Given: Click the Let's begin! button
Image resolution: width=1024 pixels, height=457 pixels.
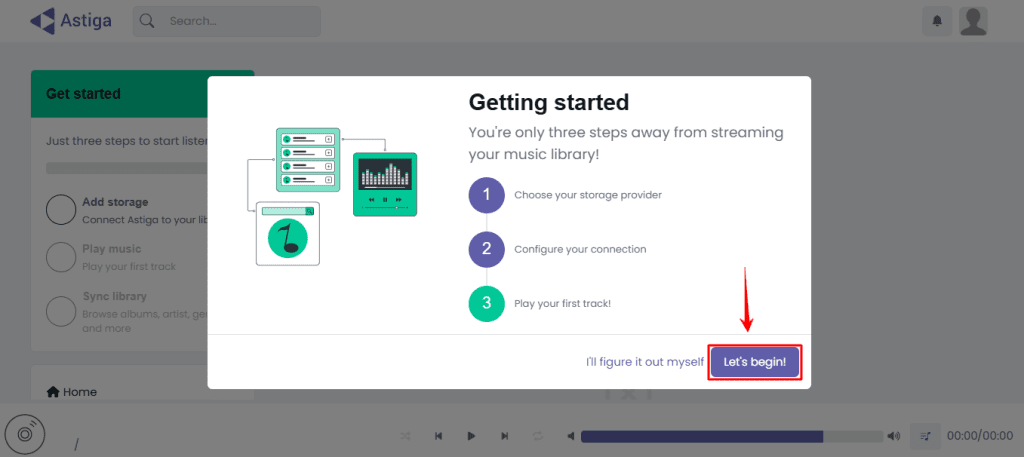Looking at the screenshot, I should (x=755, y=362).
